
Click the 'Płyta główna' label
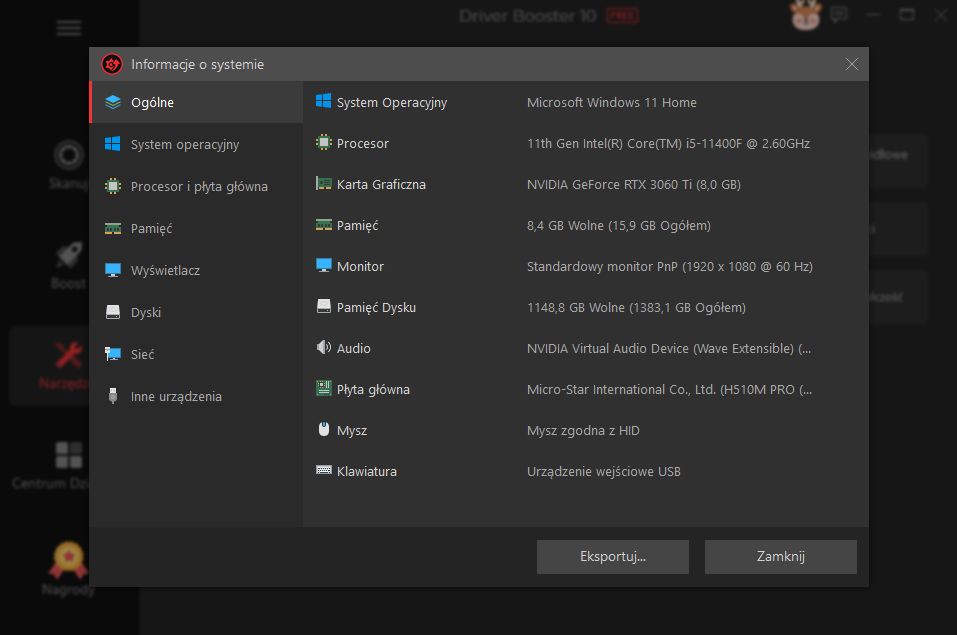click(373, 390)
